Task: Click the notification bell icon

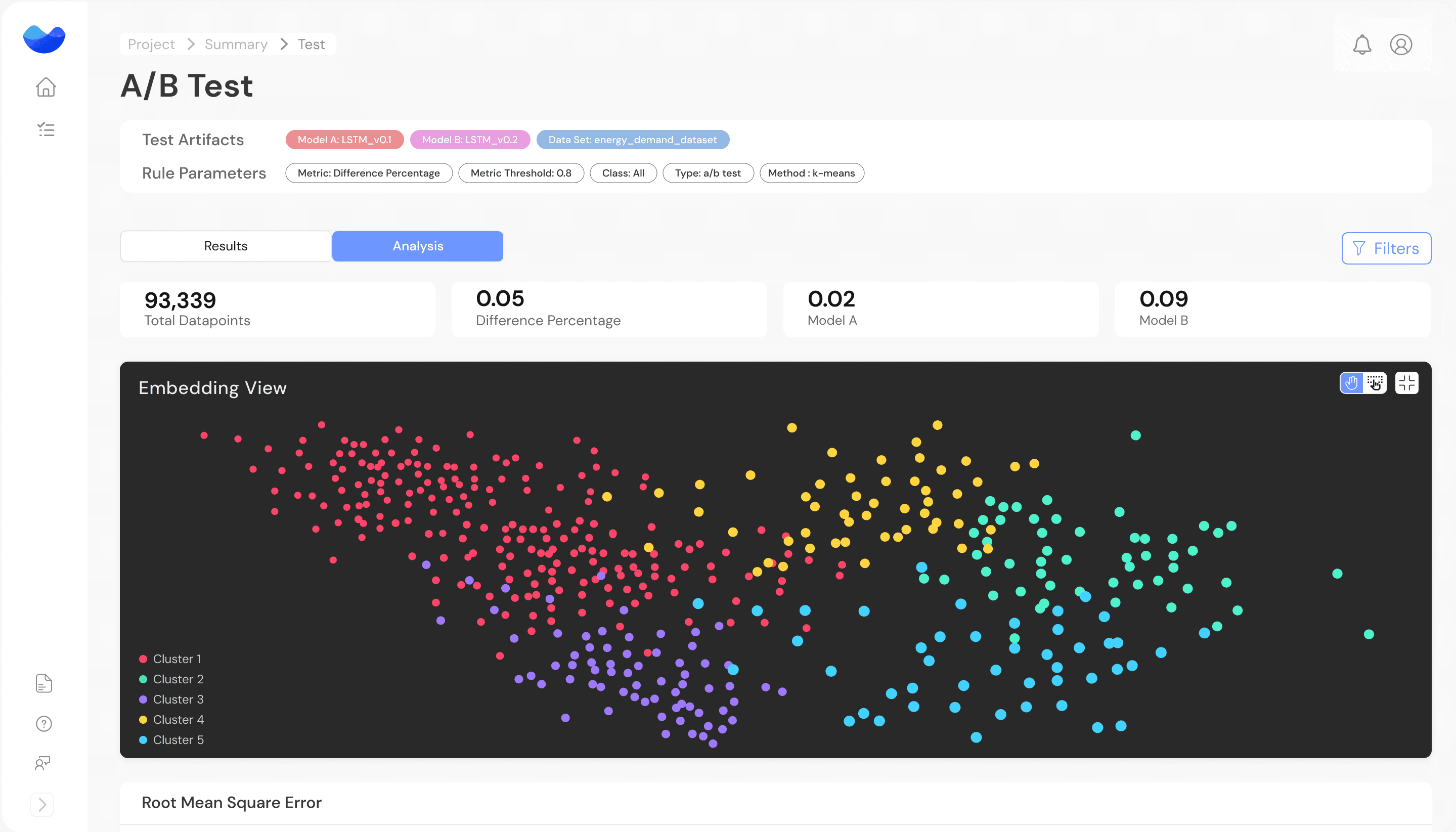Action: (x=1362, y=45)
